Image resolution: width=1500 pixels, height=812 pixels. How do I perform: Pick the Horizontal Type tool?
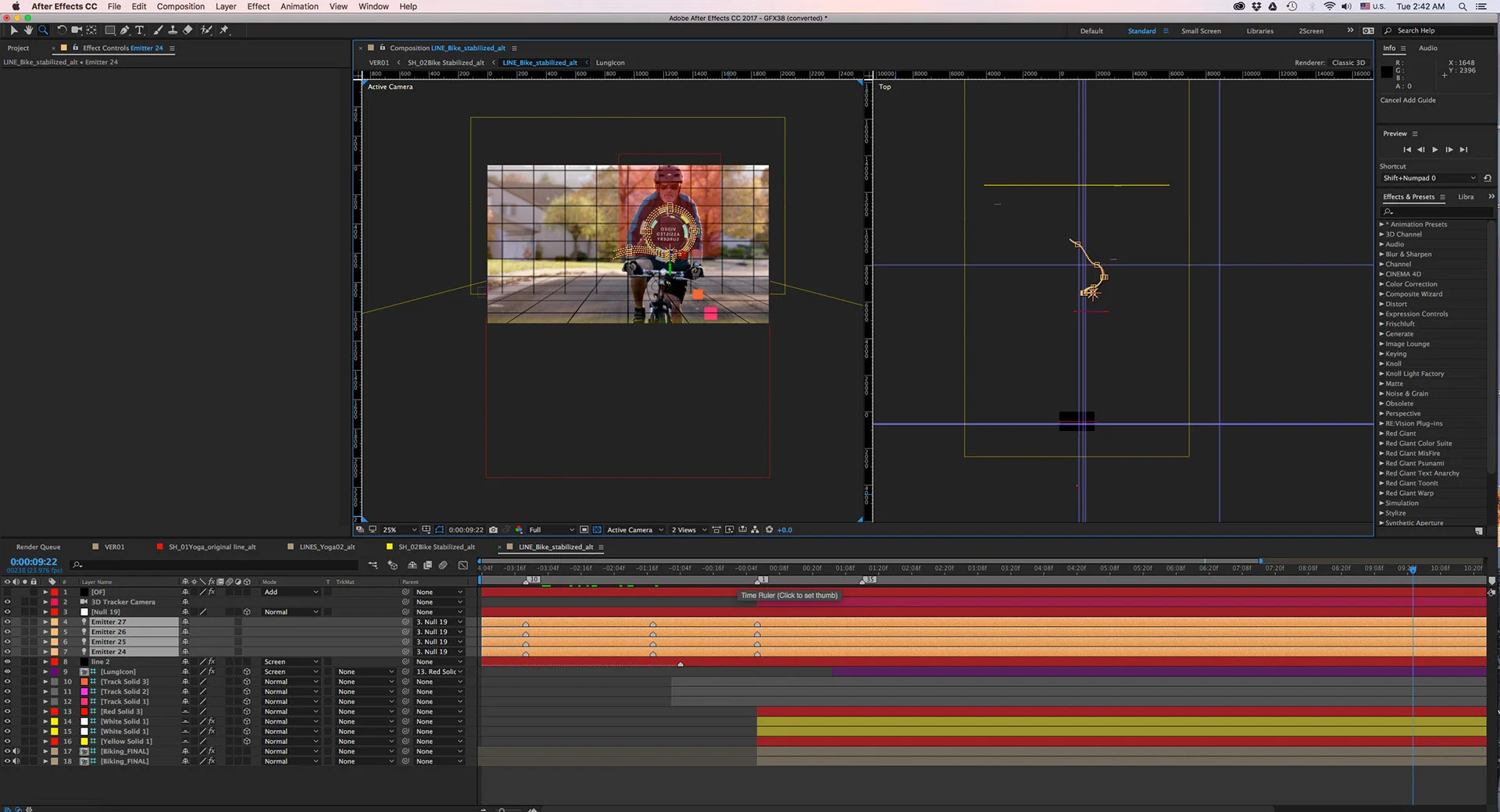click(140, 30)
